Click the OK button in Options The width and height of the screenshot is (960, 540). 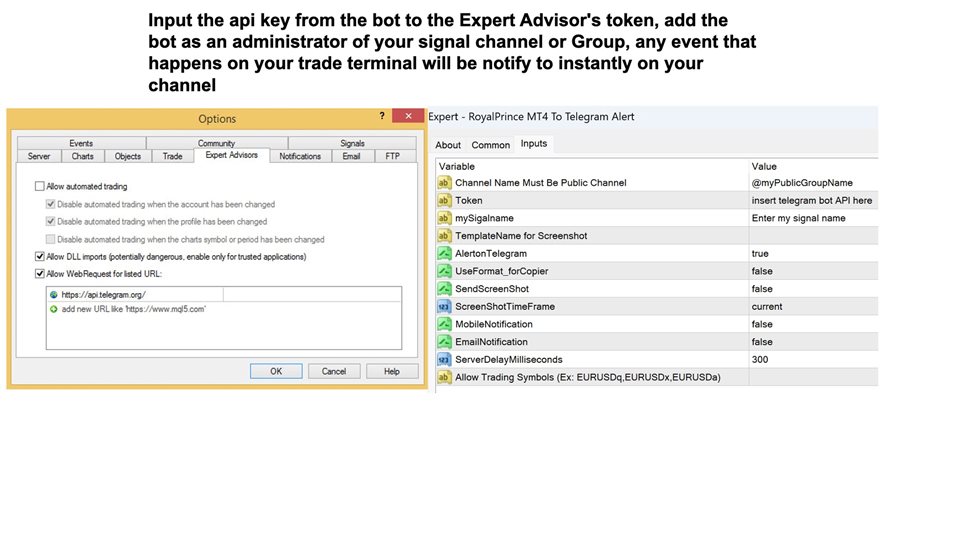[276, 371]
